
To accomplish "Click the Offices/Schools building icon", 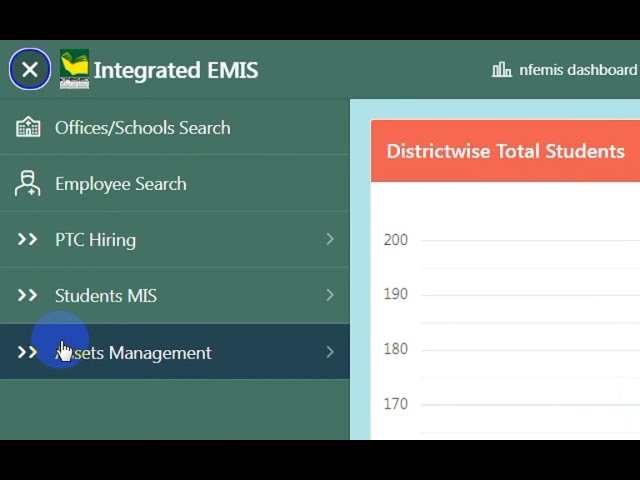I will (28, 127).
